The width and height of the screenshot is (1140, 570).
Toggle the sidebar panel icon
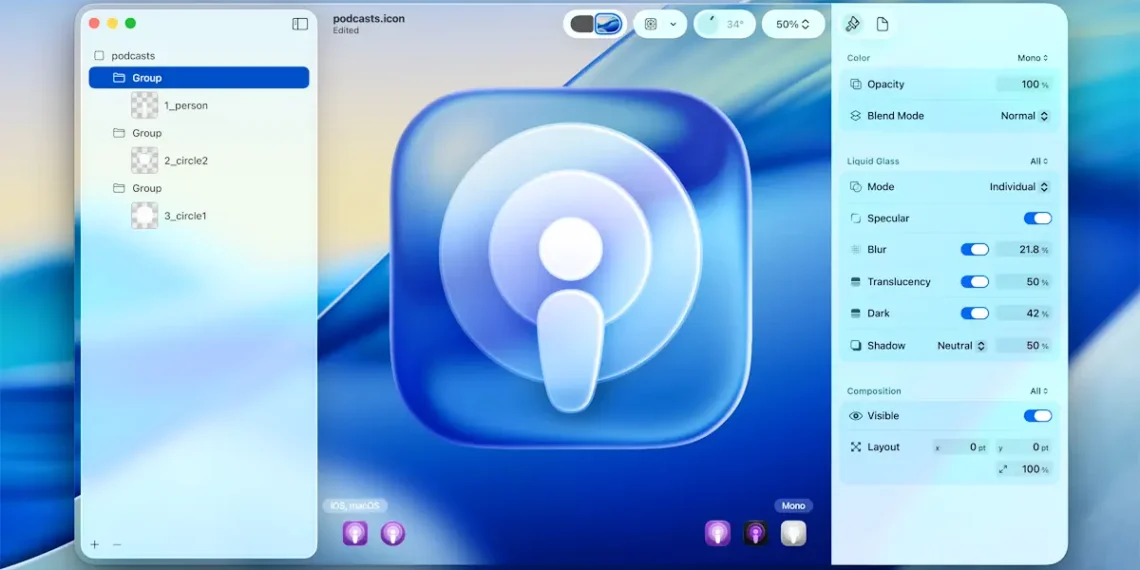pyautogui.click(x=300, y=24)
